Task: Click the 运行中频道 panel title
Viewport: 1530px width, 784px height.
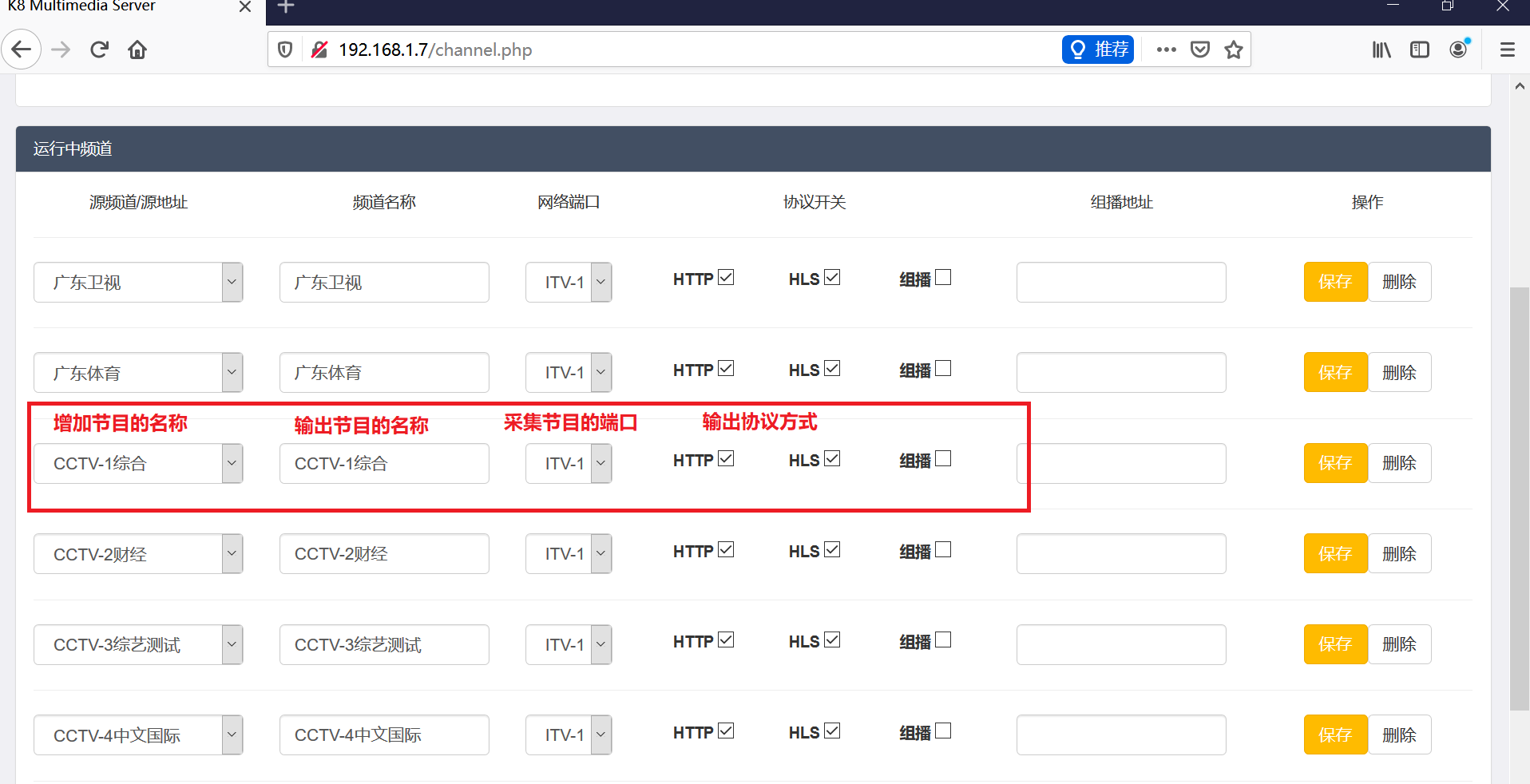Action: (x=73, y=149)
